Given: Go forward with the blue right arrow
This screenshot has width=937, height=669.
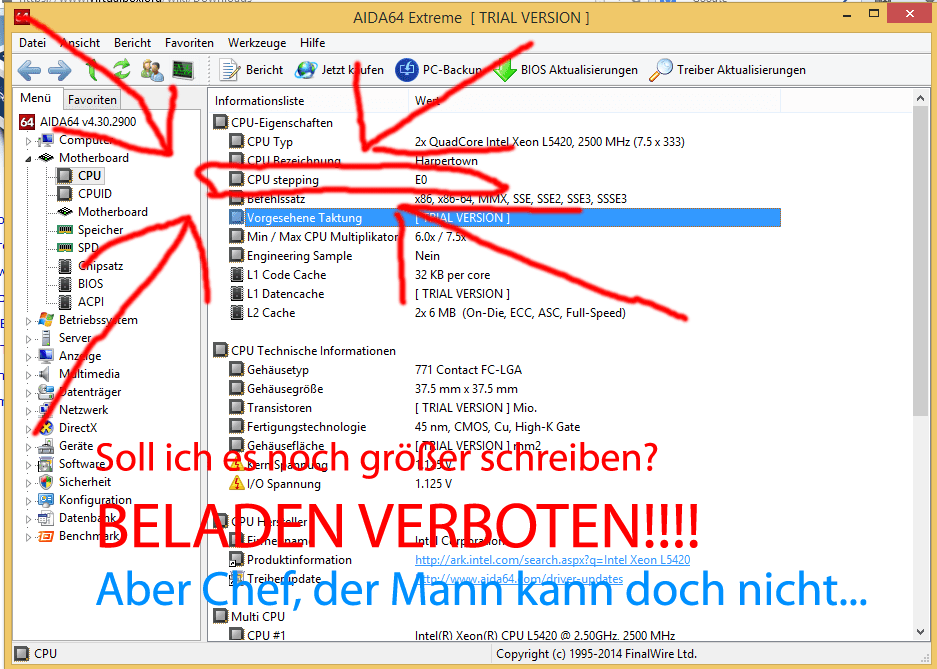Looking at the screenshot, I should tap(60, 70).
